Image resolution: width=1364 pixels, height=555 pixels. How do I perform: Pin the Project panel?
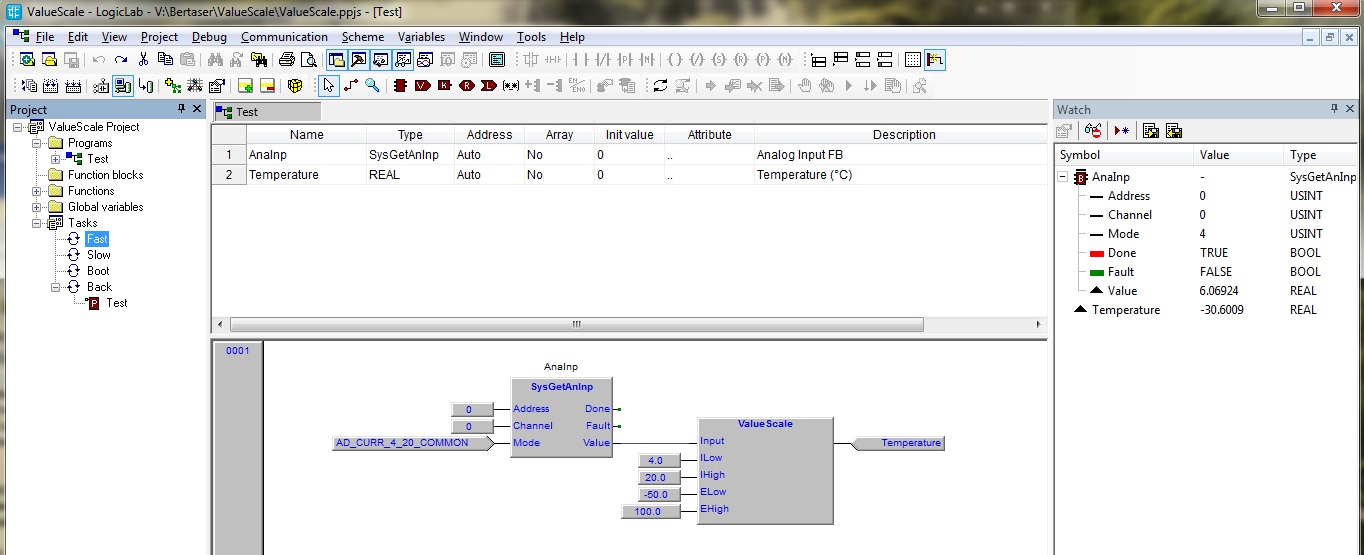point(181,108)
